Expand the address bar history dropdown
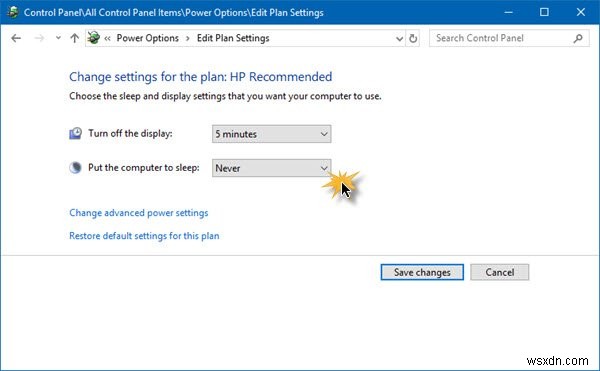 [x=399, y=39]
